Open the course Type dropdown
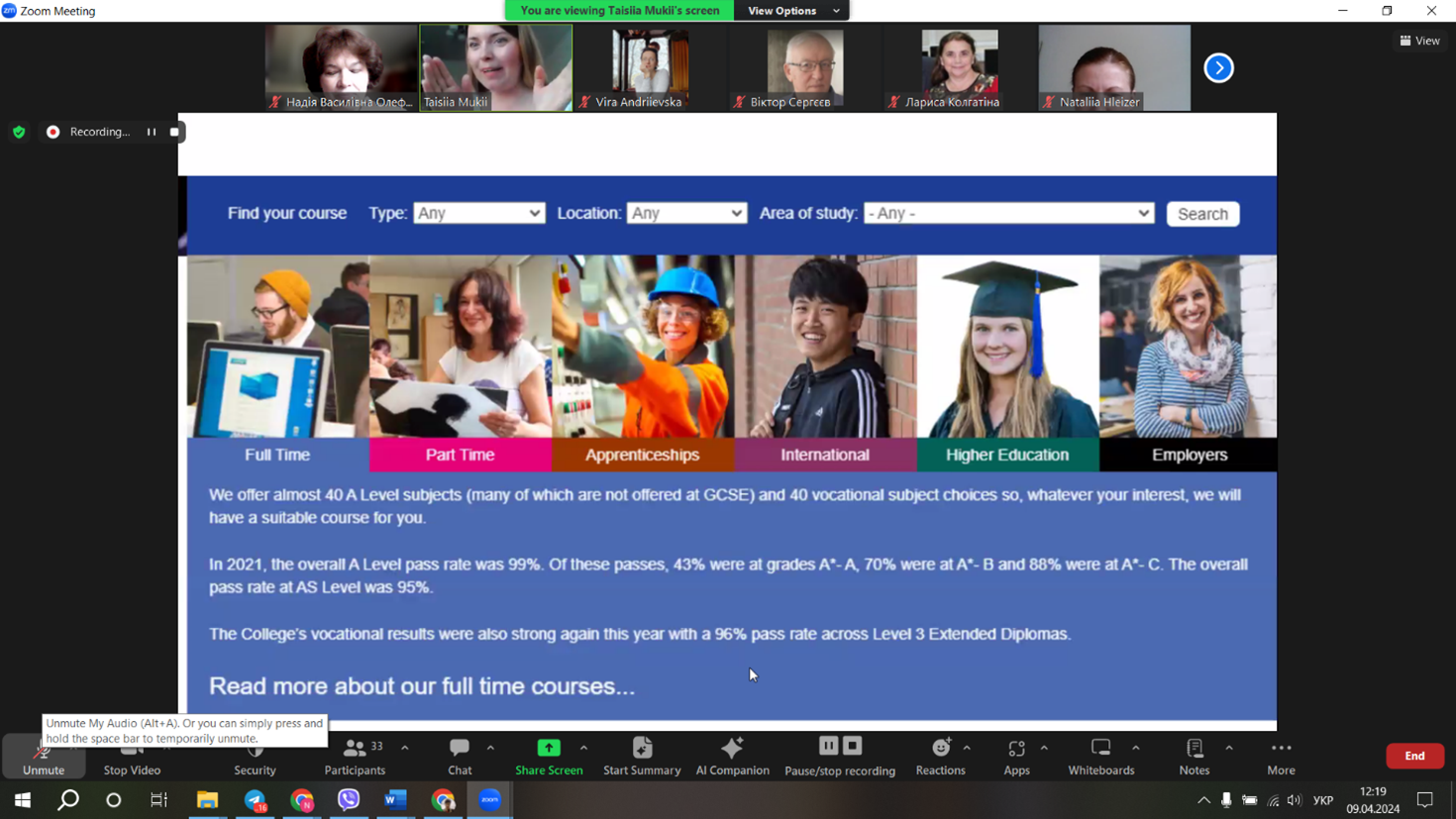1456x819 pixels. click(x=479, y=213)
